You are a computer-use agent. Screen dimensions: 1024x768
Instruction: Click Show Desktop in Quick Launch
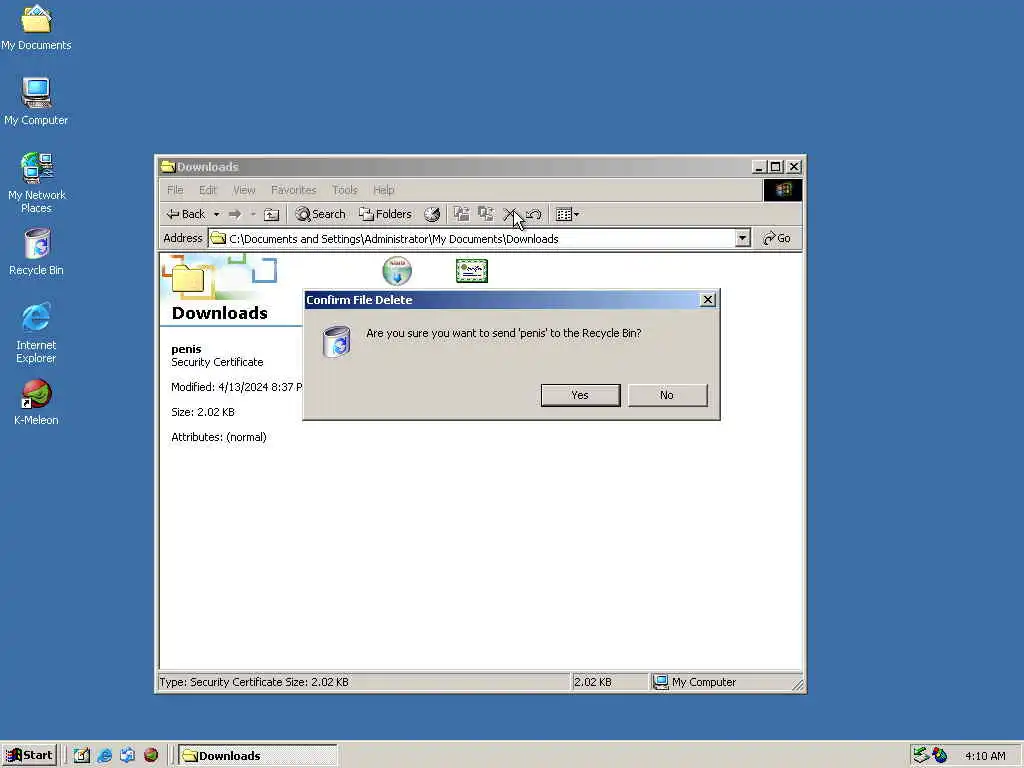coord(82,756)
